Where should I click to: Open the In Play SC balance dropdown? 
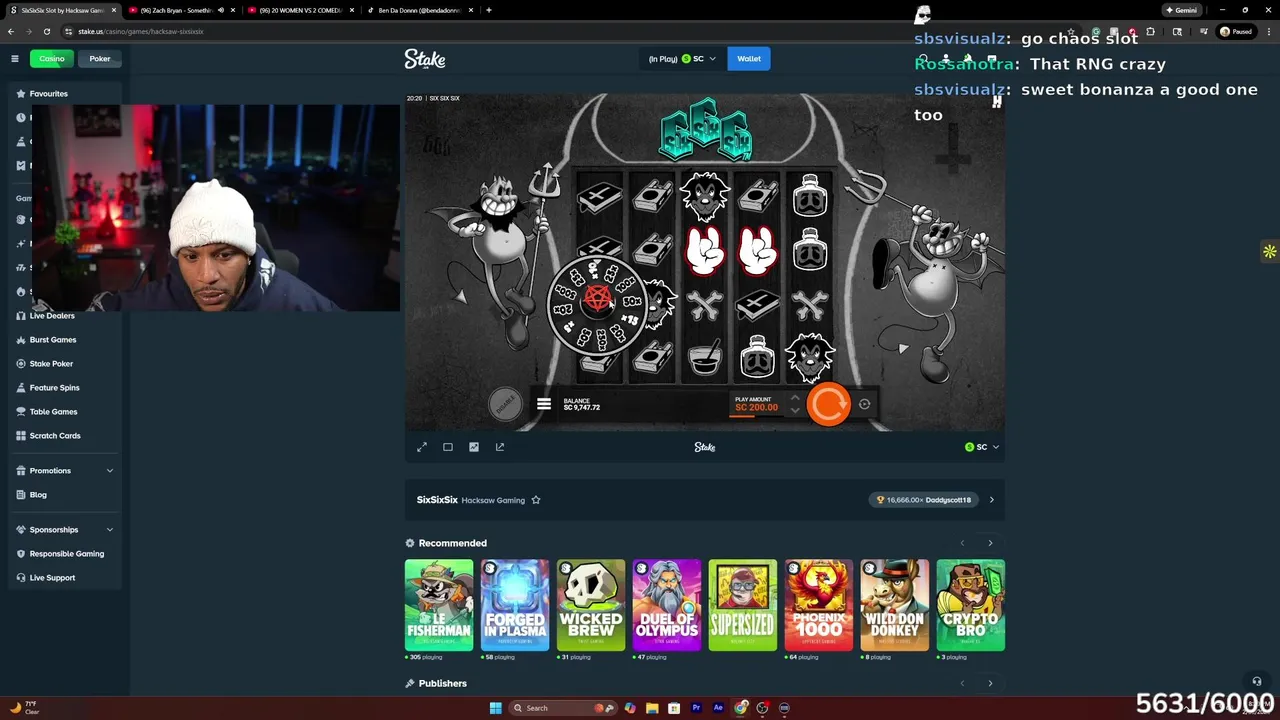[x=682, y=59]
